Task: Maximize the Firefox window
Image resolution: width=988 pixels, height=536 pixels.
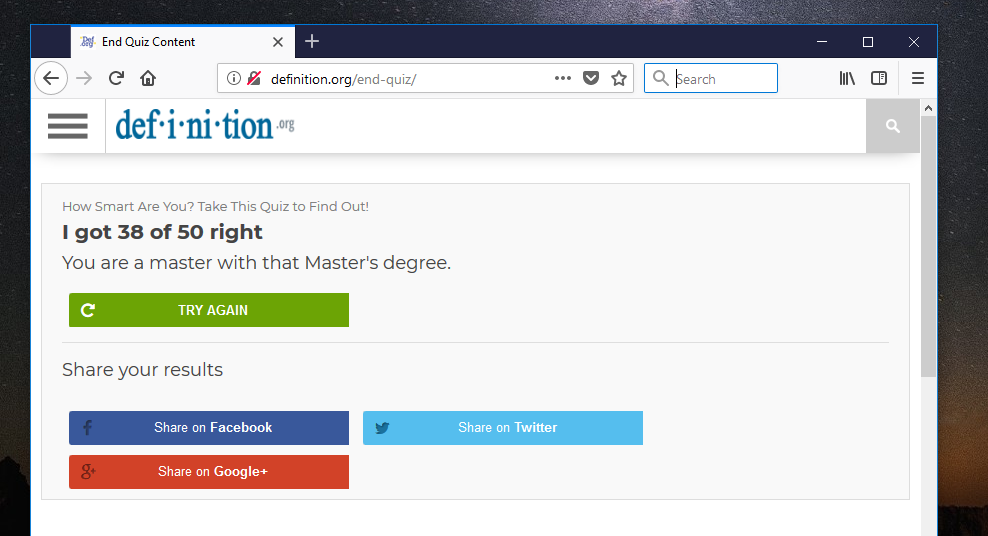Action: 868,42
